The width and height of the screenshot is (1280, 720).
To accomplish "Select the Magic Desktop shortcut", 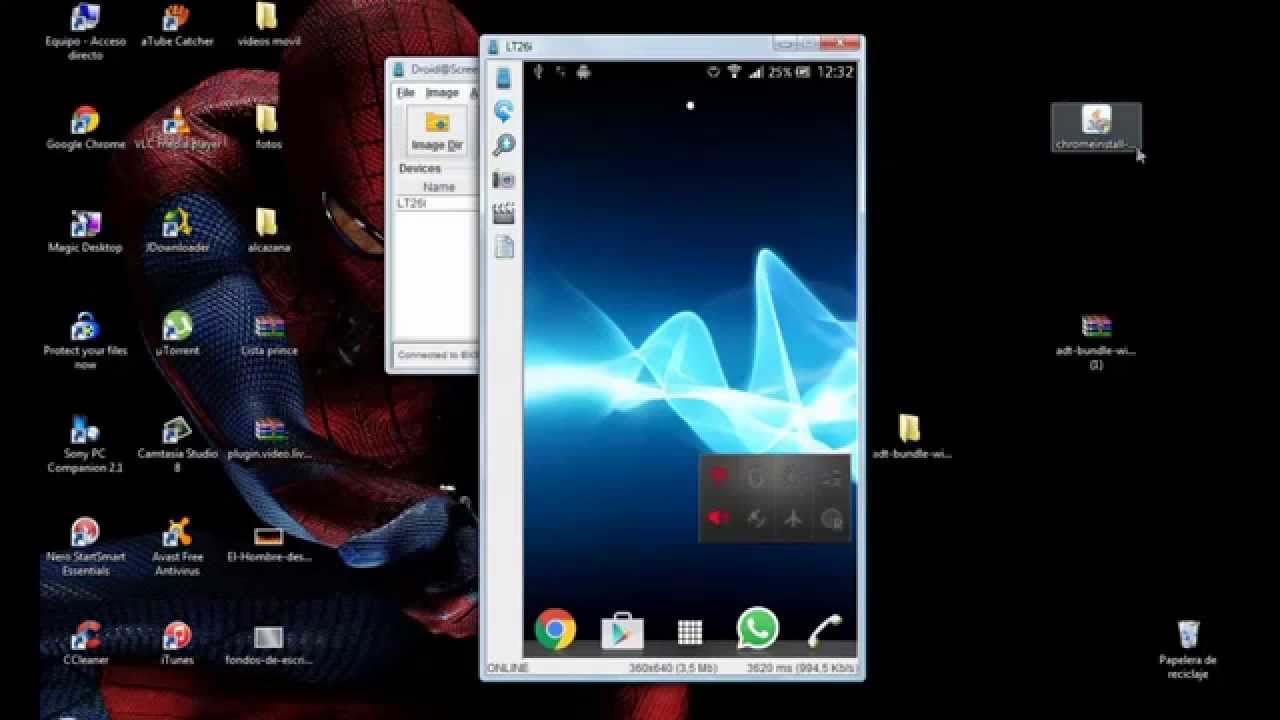I will pyautogui.click(x=85, y=231).
